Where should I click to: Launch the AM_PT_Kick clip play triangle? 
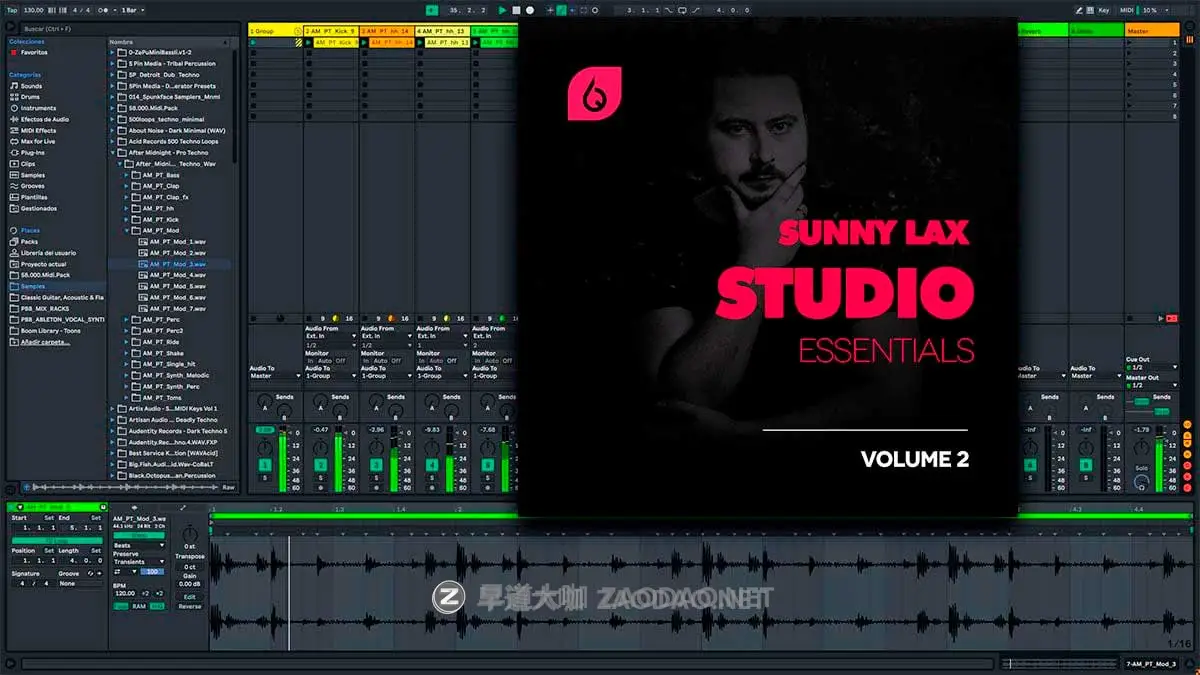coord(309,43)
